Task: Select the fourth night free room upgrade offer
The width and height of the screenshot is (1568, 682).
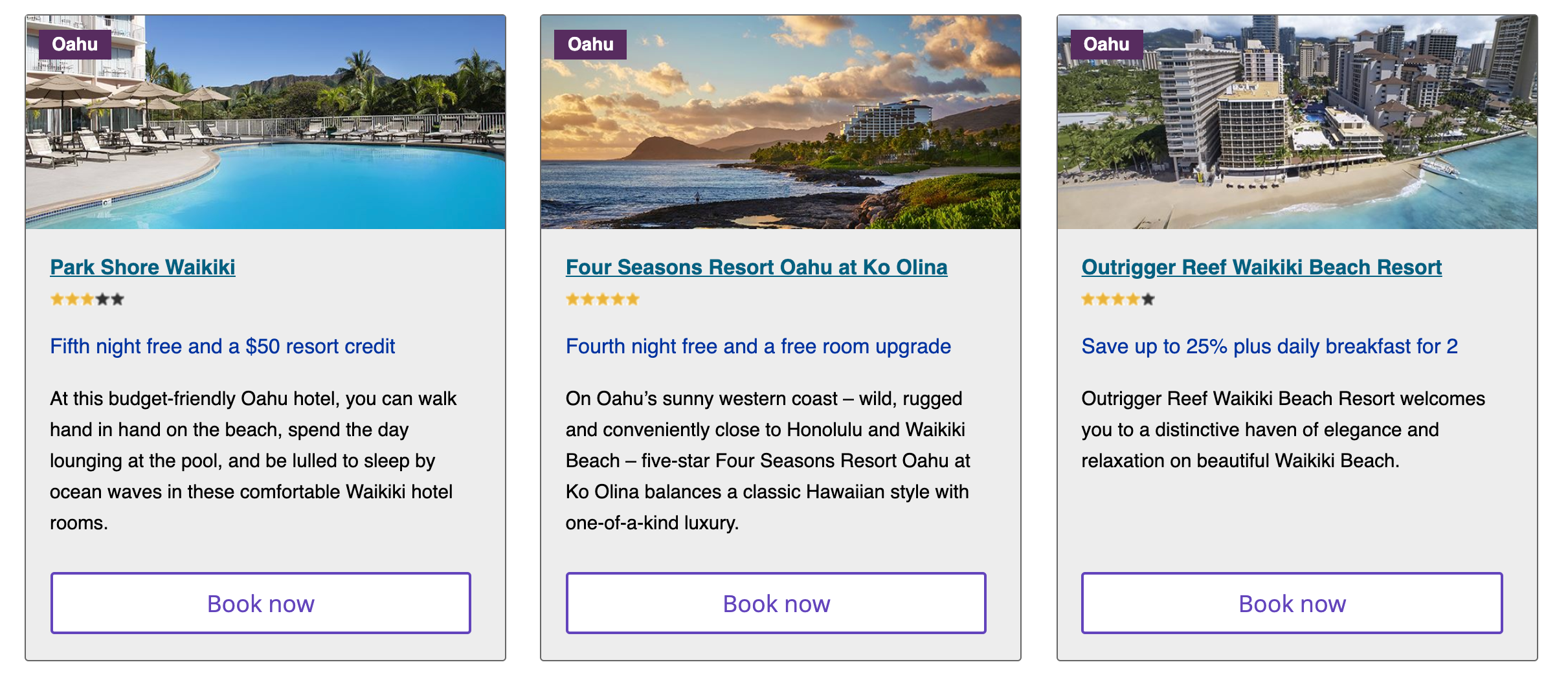Action: pyautogui.click(x=758, y=347)
